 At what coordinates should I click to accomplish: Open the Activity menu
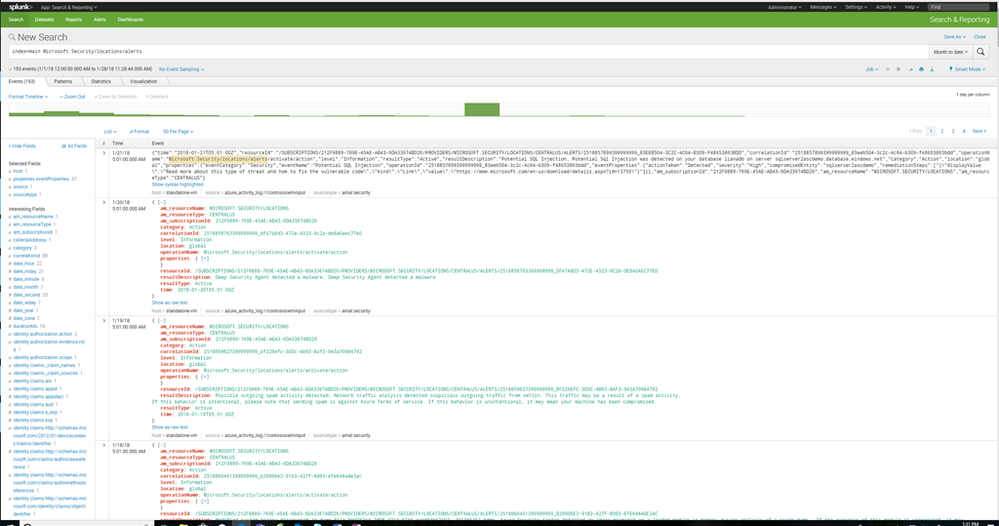pos(886,8)
